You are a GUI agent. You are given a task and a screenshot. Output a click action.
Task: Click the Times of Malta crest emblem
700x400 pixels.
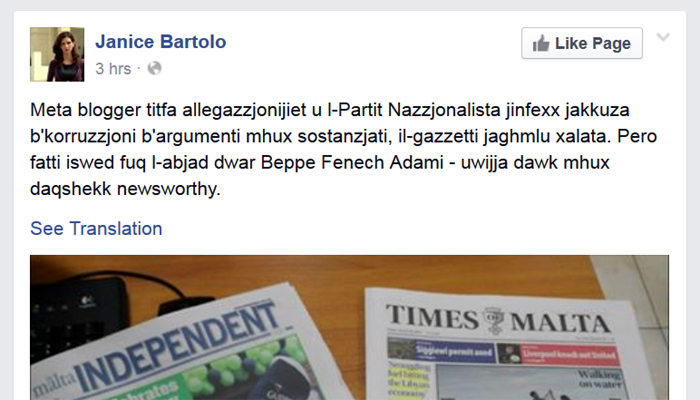point(494,320)
